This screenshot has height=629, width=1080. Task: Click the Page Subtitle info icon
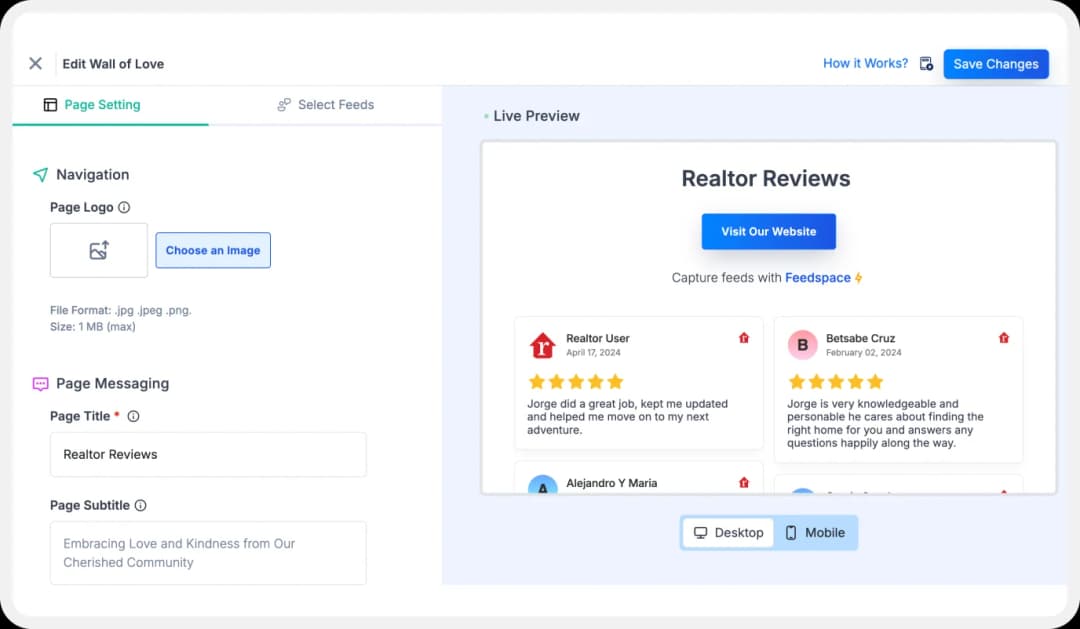140,506
